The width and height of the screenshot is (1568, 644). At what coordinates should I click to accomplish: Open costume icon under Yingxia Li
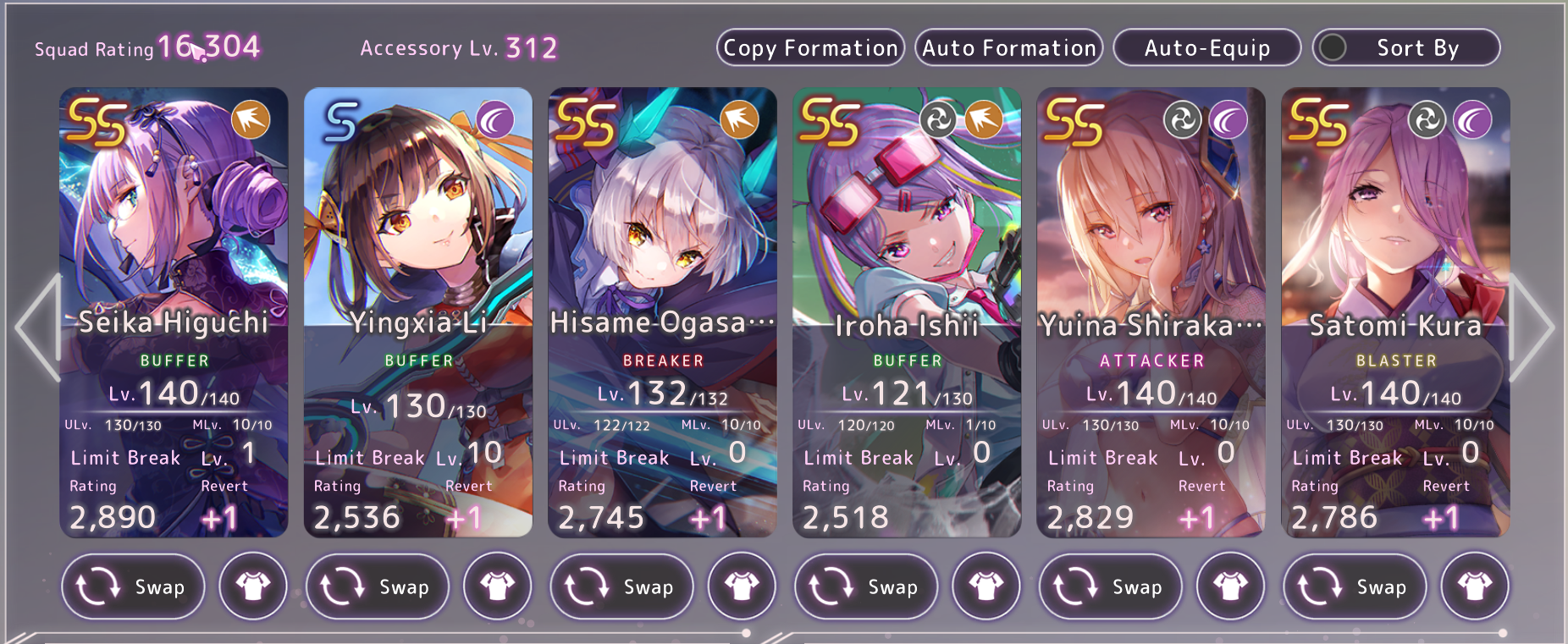[497, 586]
